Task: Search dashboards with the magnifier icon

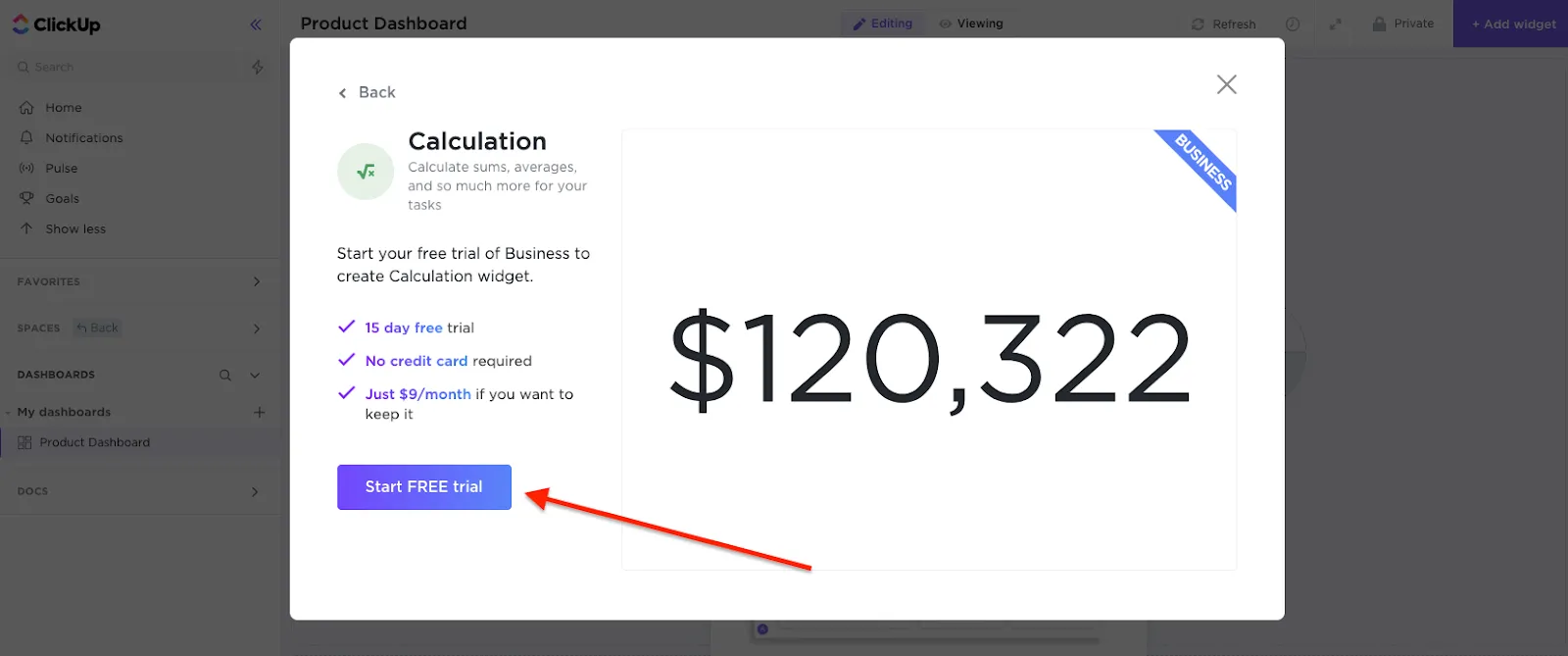Action: pyautogui.click(x=225, y=375)
